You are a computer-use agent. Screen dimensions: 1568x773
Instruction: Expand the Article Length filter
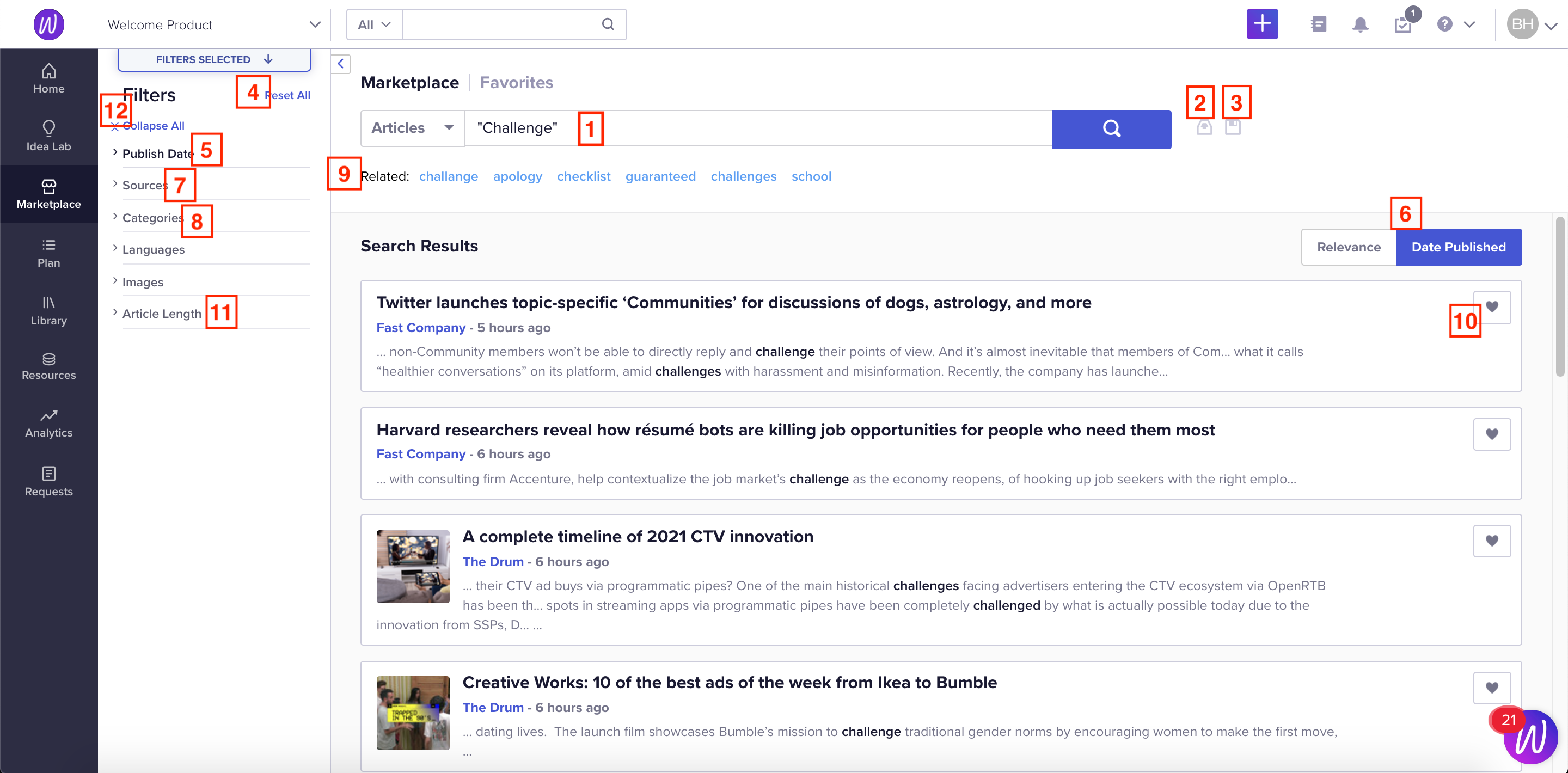click(x=161, y=314)
